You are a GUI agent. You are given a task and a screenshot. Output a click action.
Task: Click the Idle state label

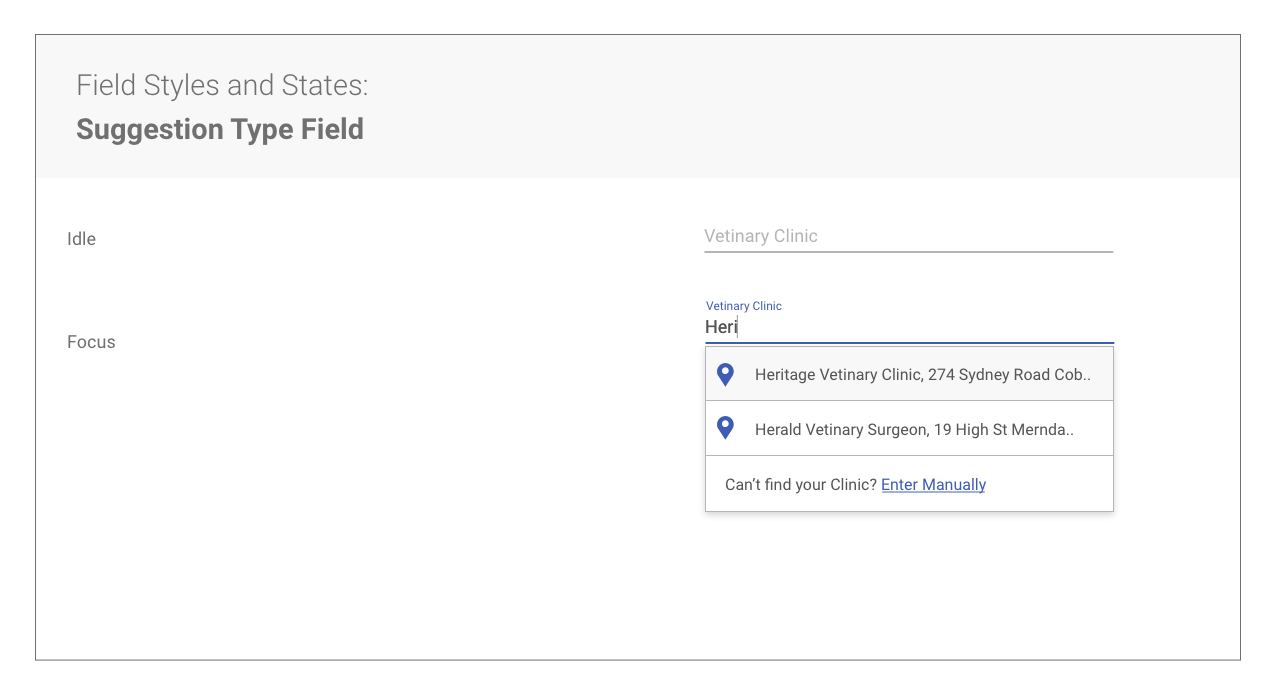click(x=81, y=239)
